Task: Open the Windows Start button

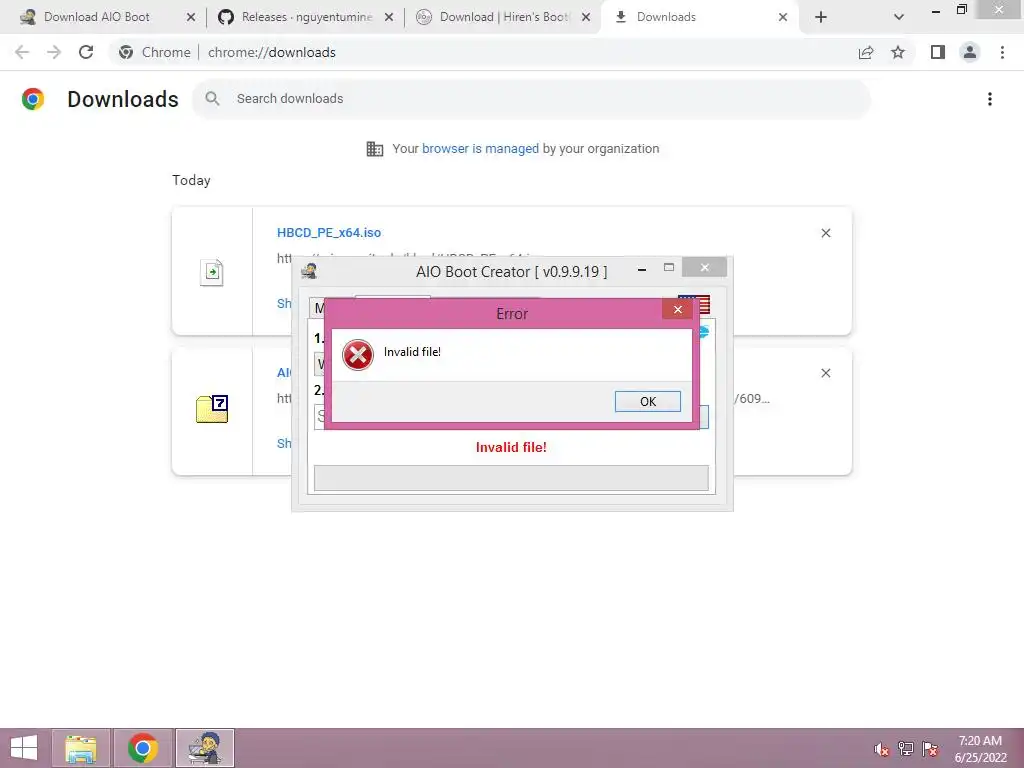Action: [24, 748]
